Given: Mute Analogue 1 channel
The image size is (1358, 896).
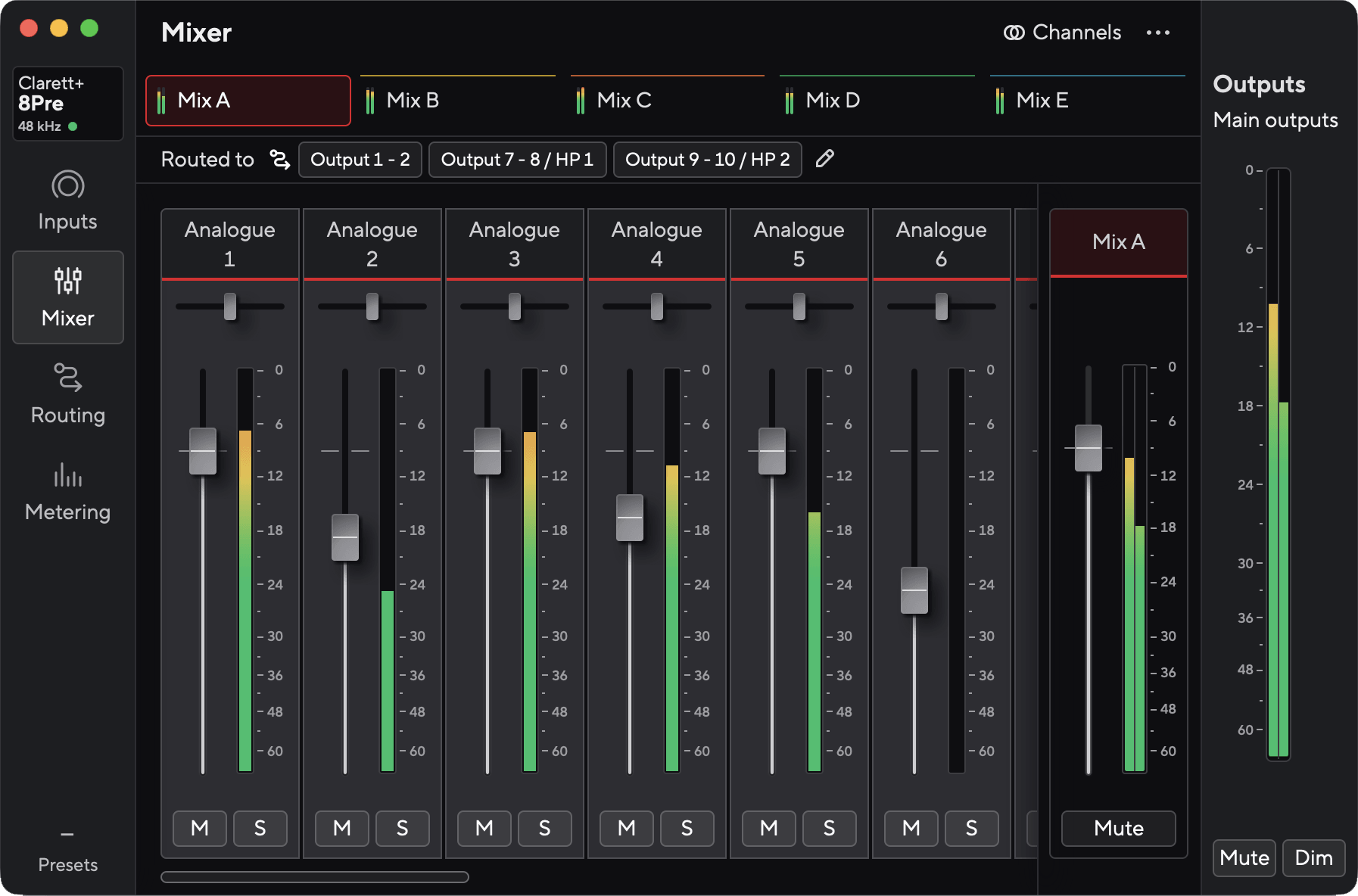Looking at the screenshot, I should [200, 829].
